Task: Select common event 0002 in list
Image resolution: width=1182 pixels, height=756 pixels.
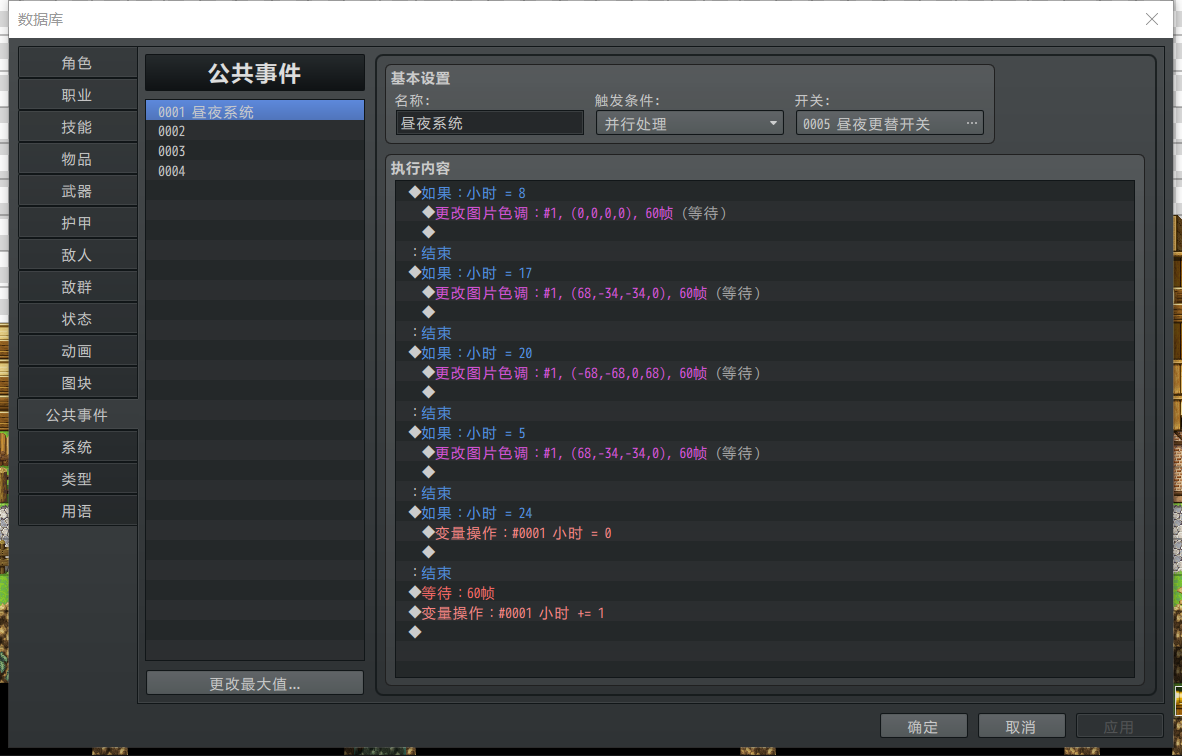Action: point(255,131)
